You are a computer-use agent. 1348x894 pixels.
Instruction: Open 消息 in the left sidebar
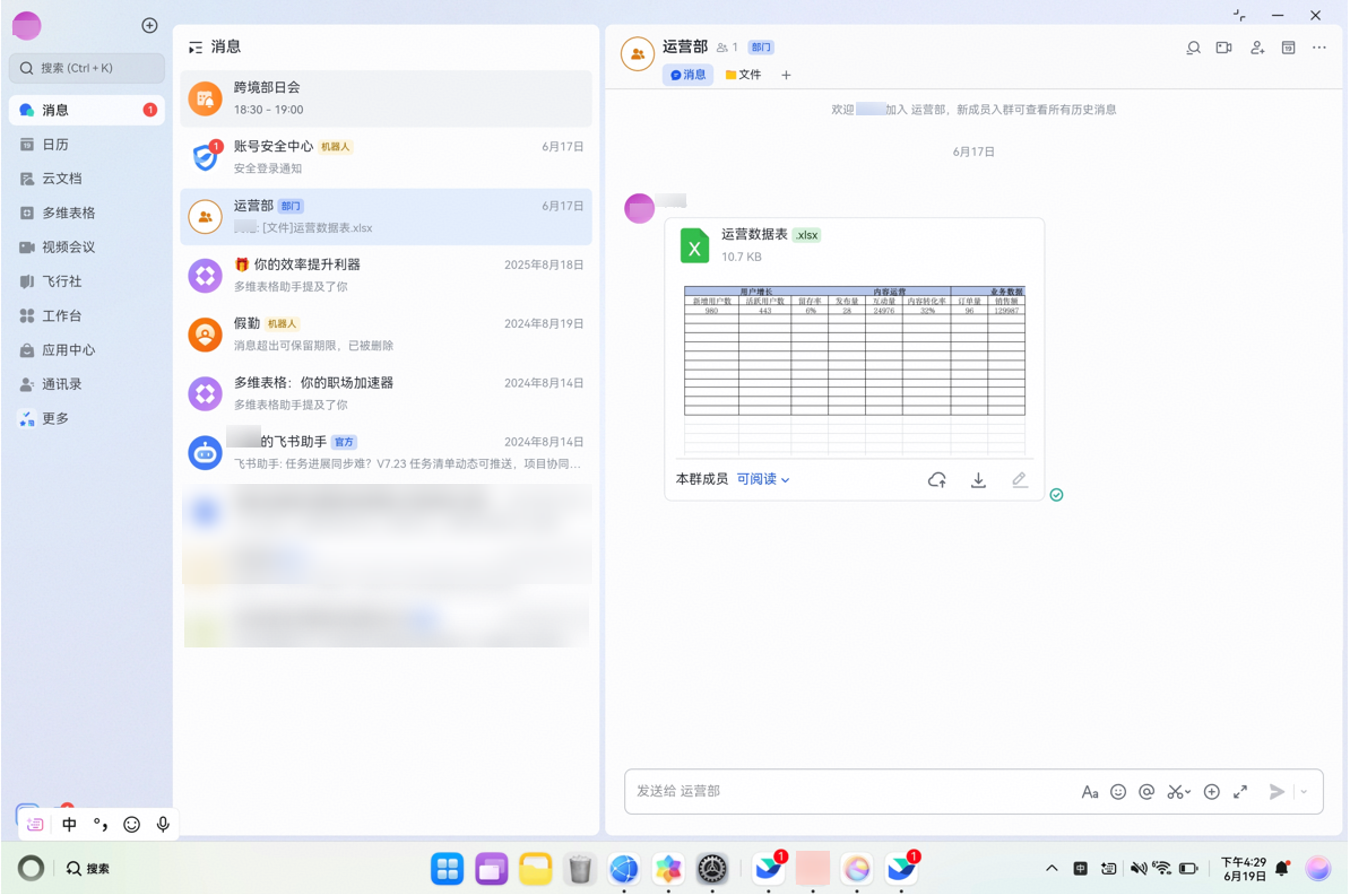pyautogui.click(x=87, y=110)
